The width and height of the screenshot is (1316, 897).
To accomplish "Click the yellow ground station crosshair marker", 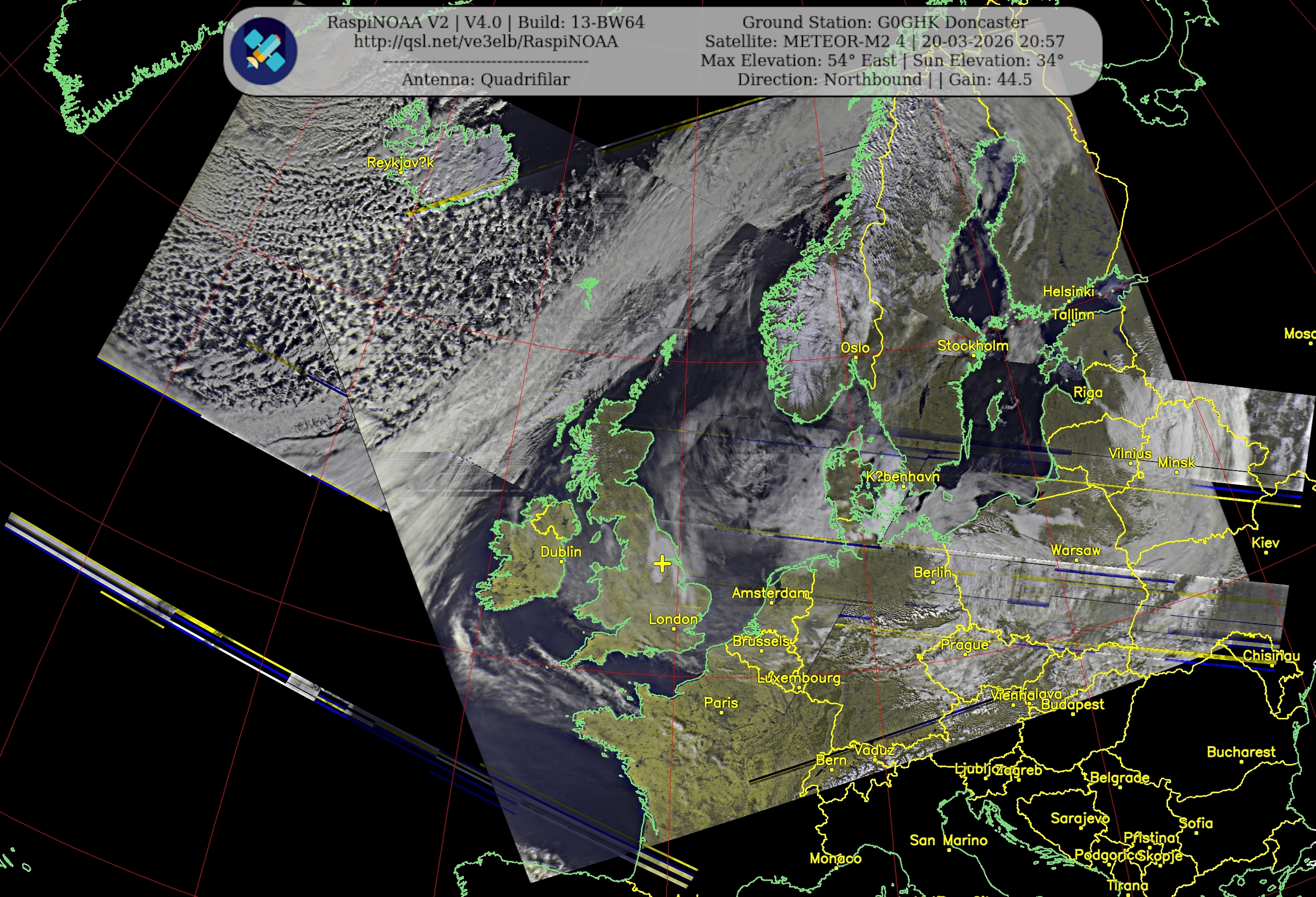I will 662,563.
